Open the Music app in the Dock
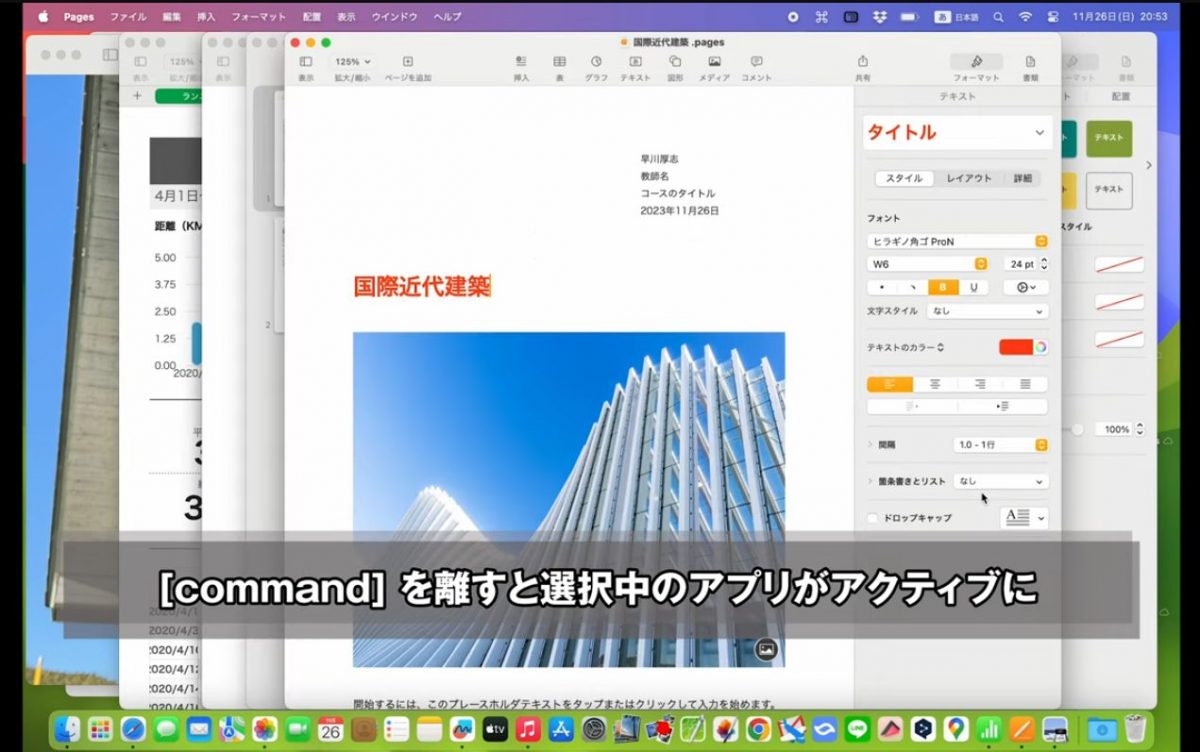Image resolution: width=1200 pixels, height=752 pixels. point(529,729)
